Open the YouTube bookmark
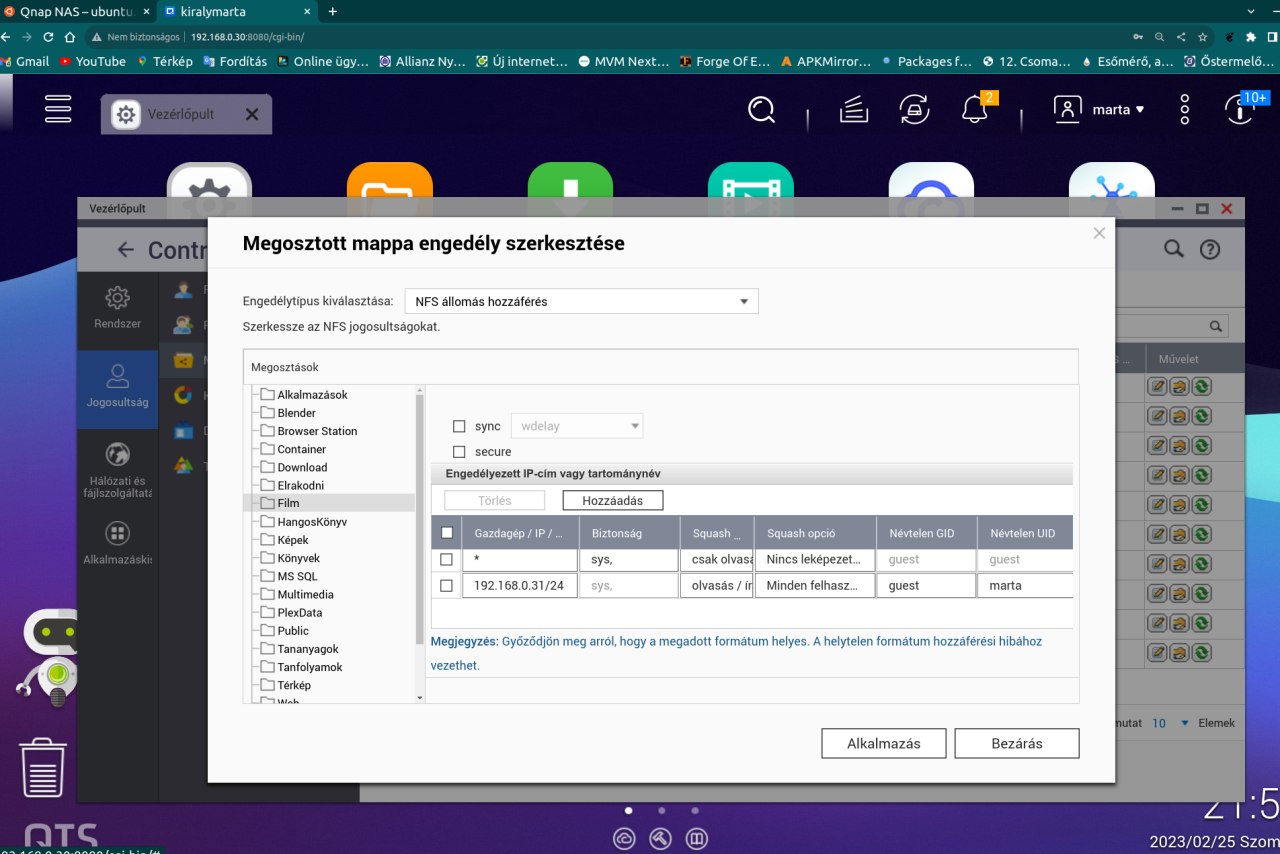The image size is (1280, 854). 93,61
